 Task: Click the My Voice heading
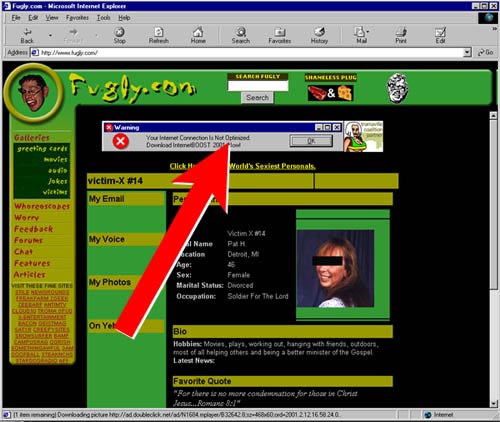(x=126, y=239)
